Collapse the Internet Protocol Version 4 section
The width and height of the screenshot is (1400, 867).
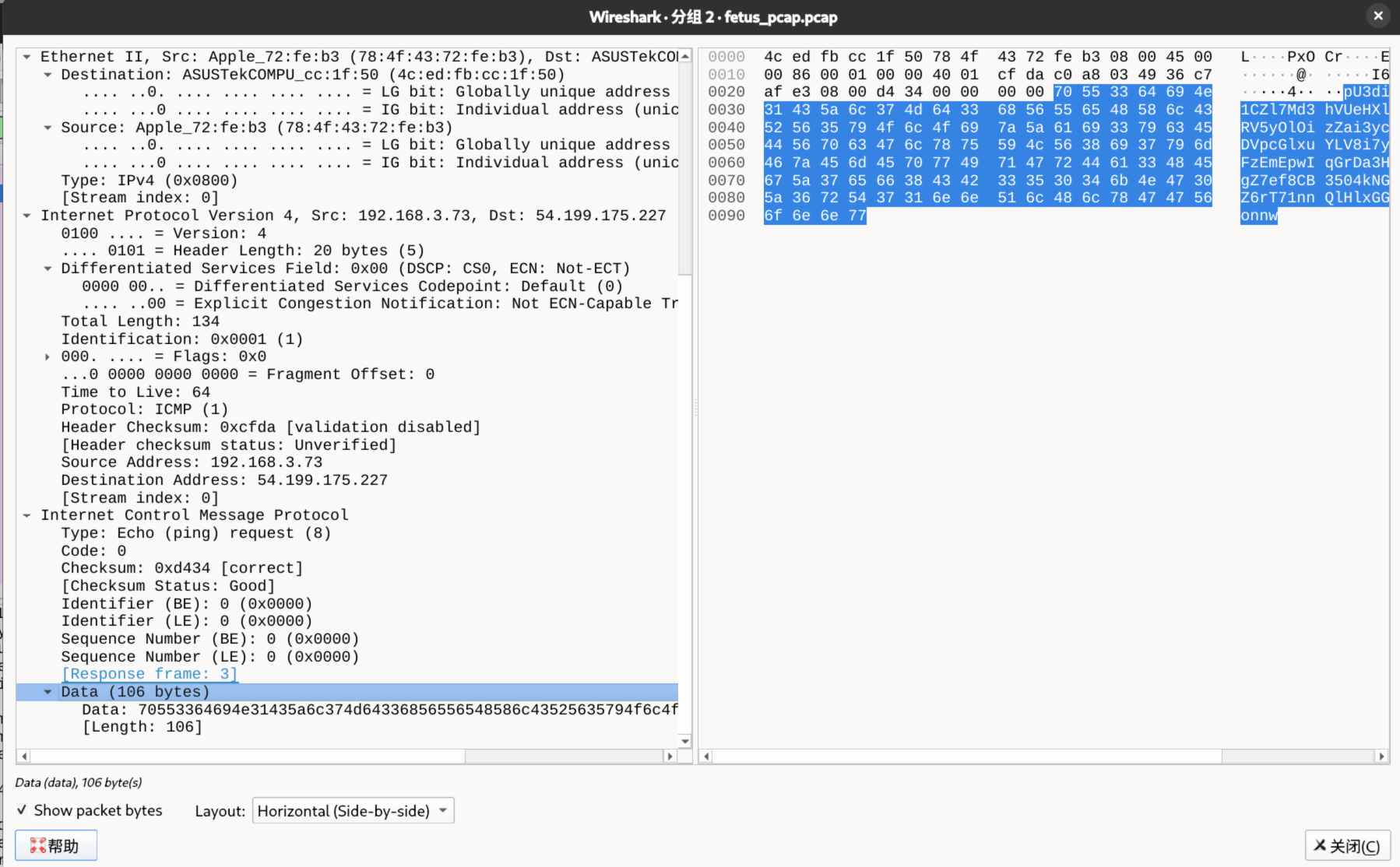(x=27, y=216)
